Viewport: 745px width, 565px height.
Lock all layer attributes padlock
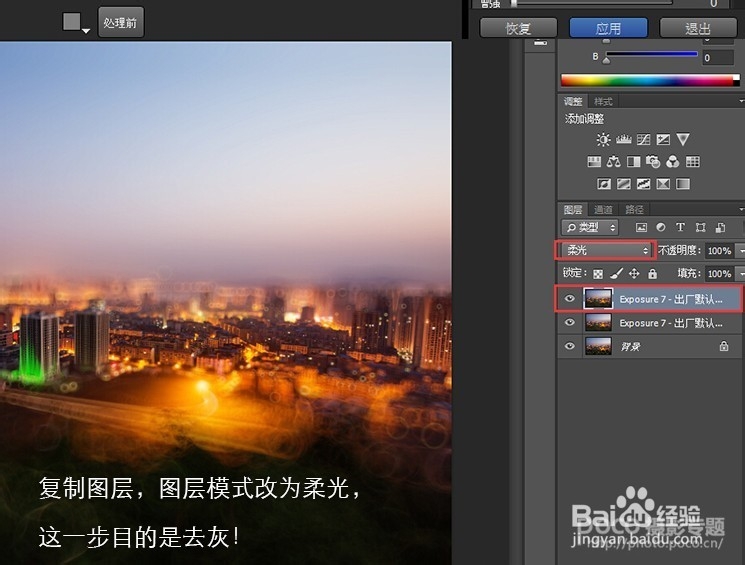click(653, 274)
